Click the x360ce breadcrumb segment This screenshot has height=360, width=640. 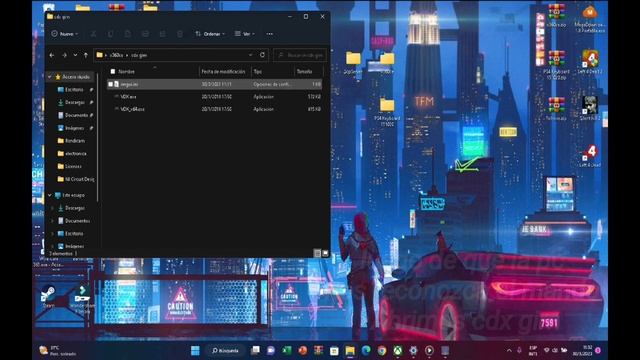point(116,55)
